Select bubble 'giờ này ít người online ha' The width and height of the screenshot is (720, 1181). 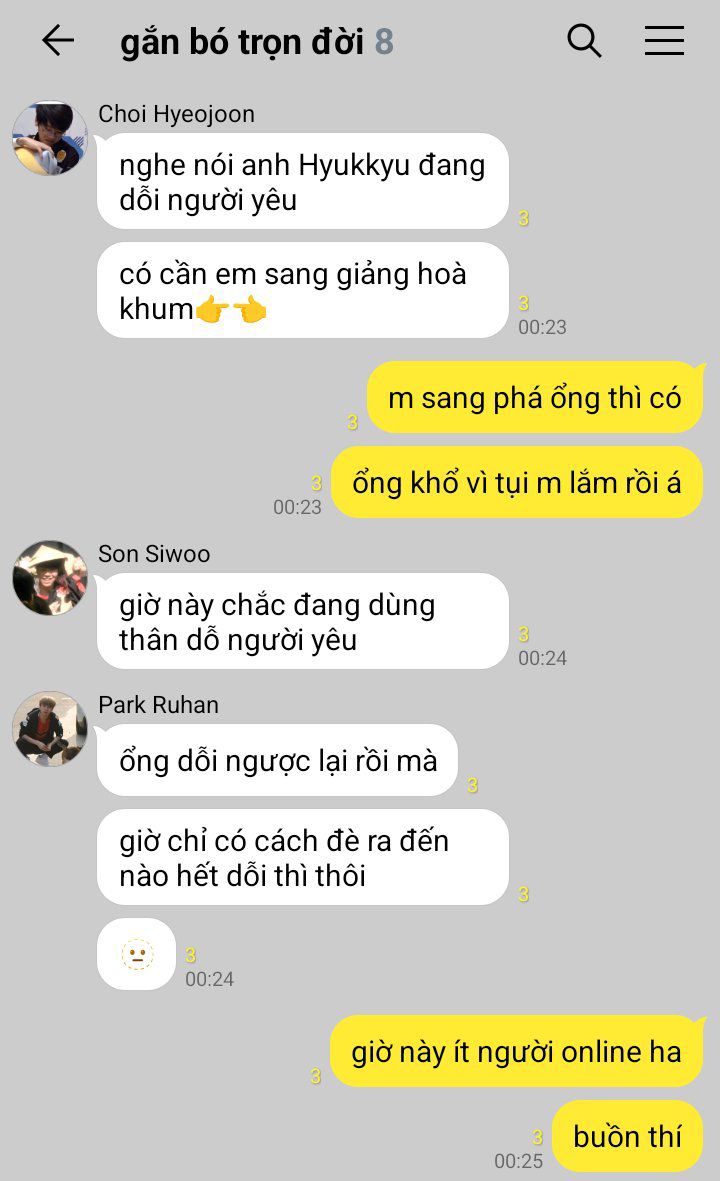click(516, 1051)
